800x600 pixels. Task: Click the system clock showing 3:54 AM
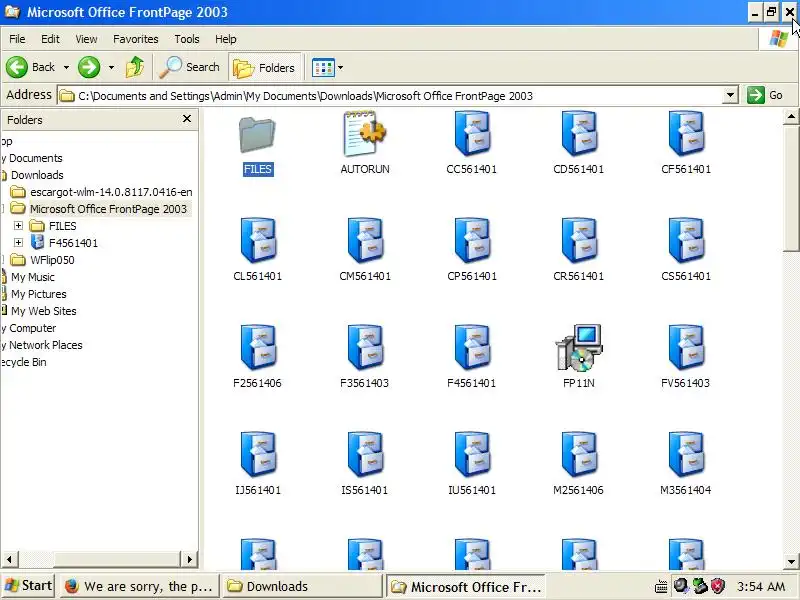(761, 586)
